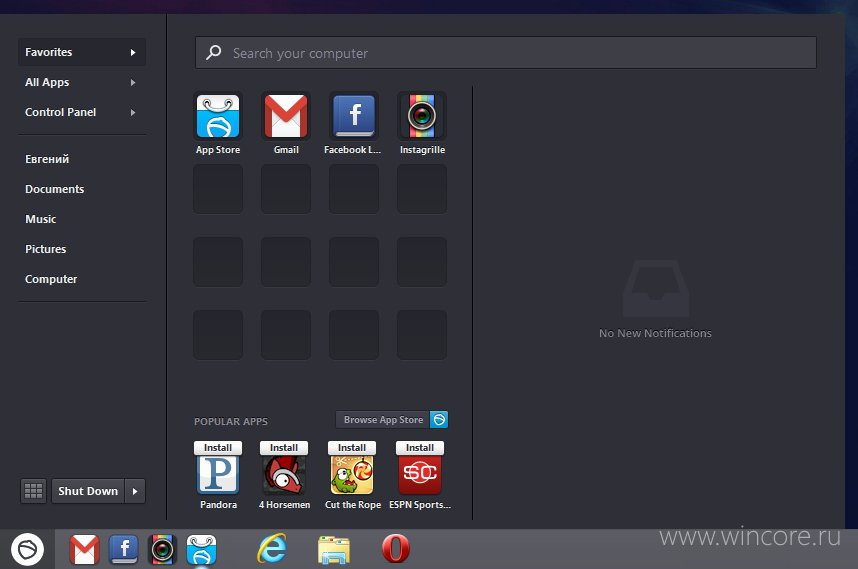Launch Opera browser from the taskbar

[396, 549]
